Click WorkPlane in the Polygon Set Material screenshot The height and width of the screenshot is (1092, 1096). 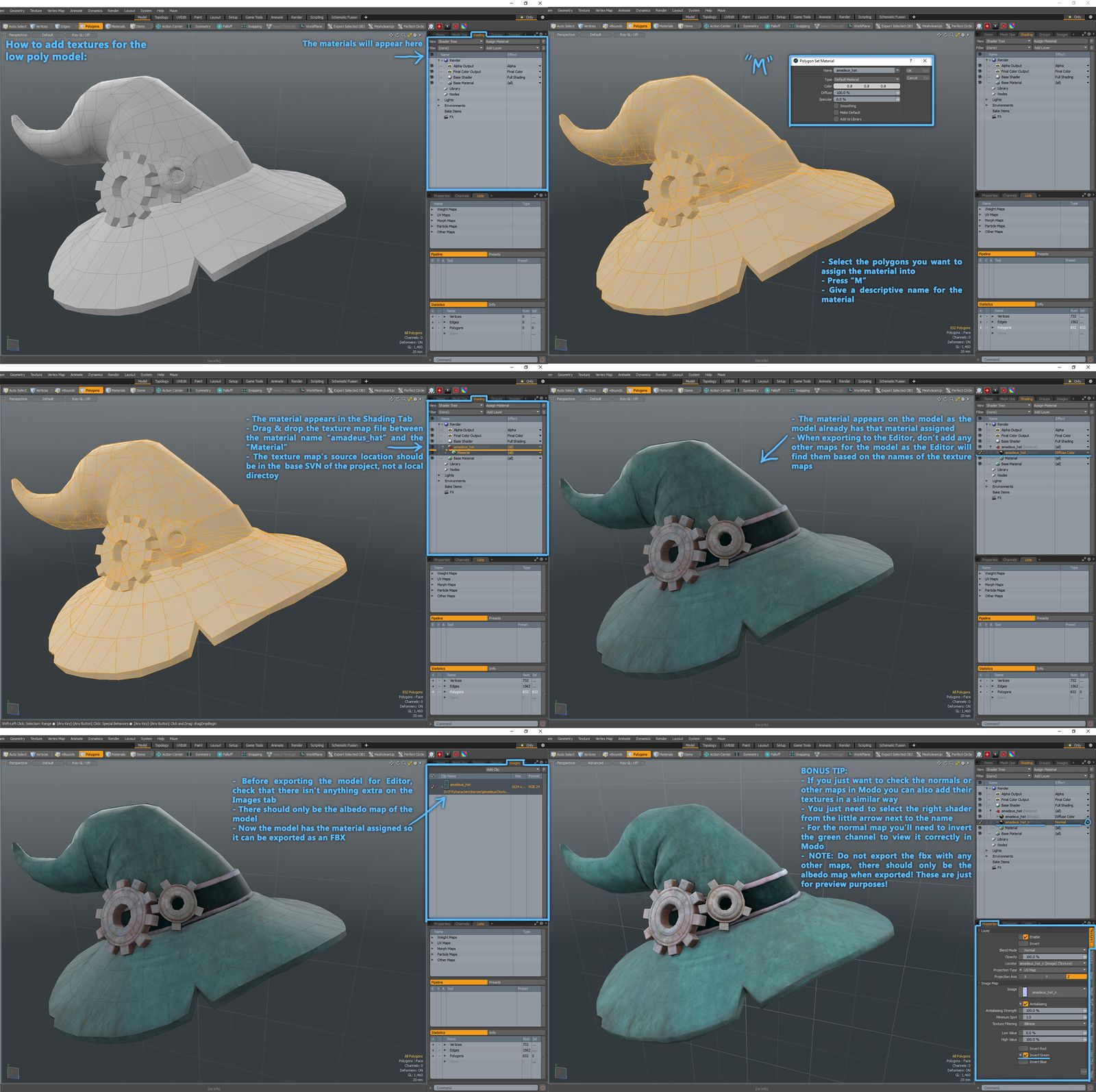pyautogui.click(x=860, y=26)
